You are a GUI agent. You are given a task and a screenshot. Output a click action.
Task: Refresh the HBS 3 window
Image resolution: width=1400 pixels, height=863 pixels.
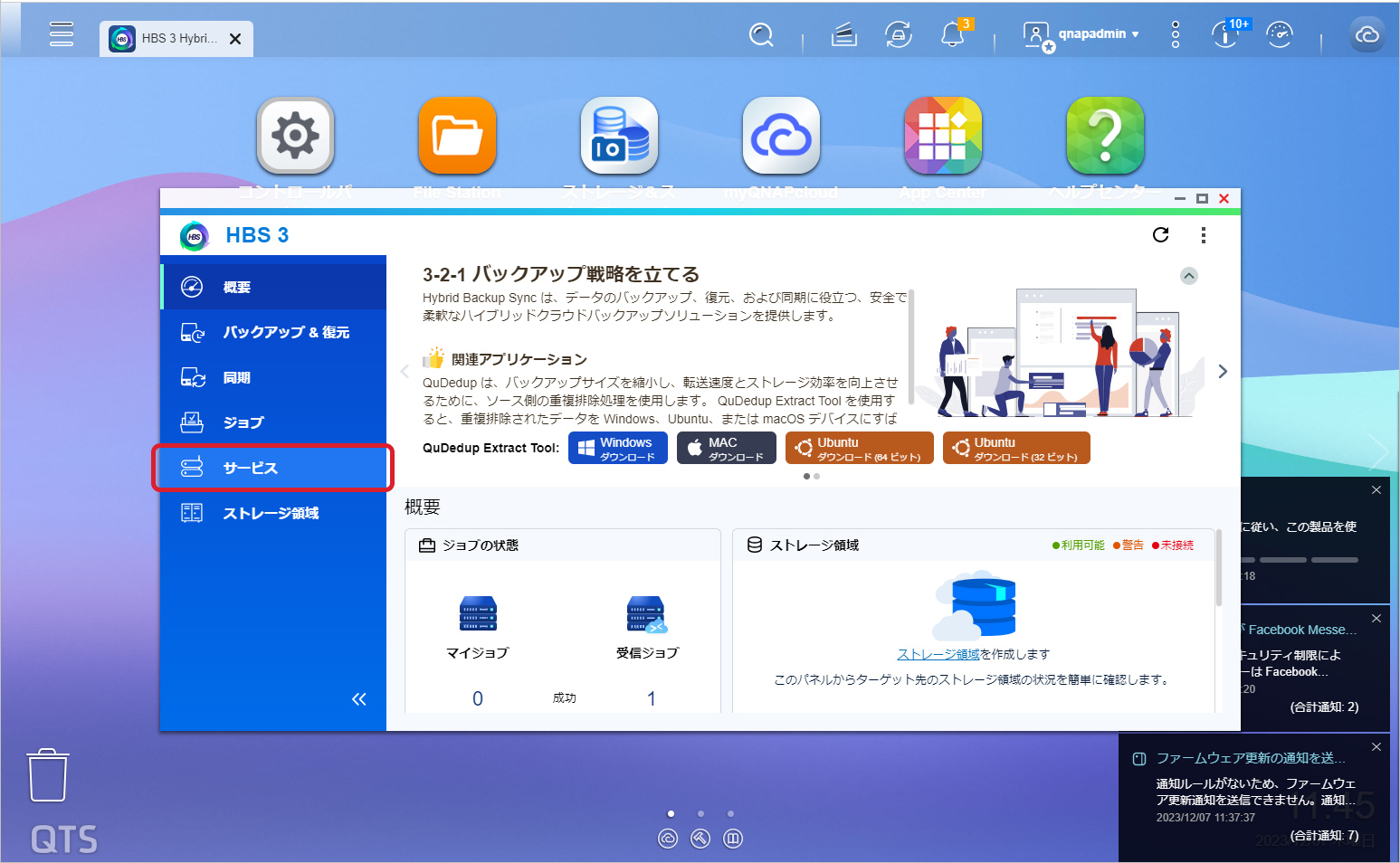(x=1161, y=235)
